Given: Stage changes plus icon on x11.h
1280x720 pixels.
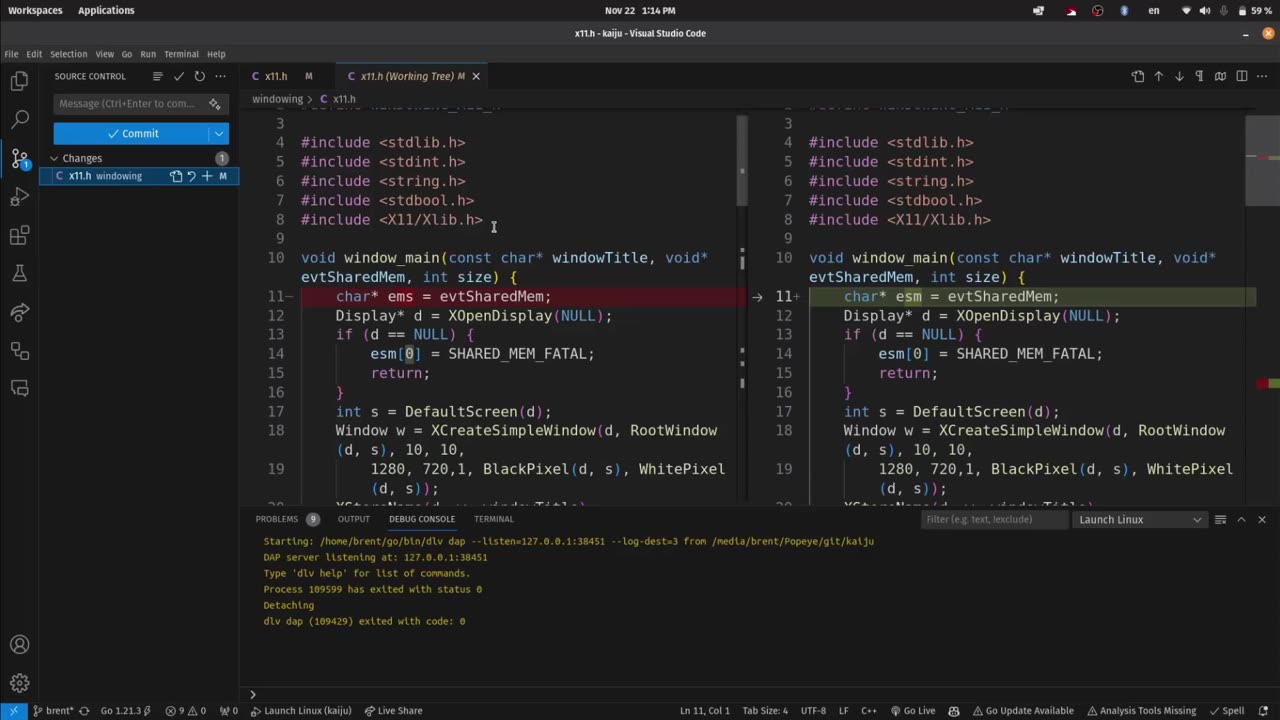Looking at the screenshot, I should 206,176.
